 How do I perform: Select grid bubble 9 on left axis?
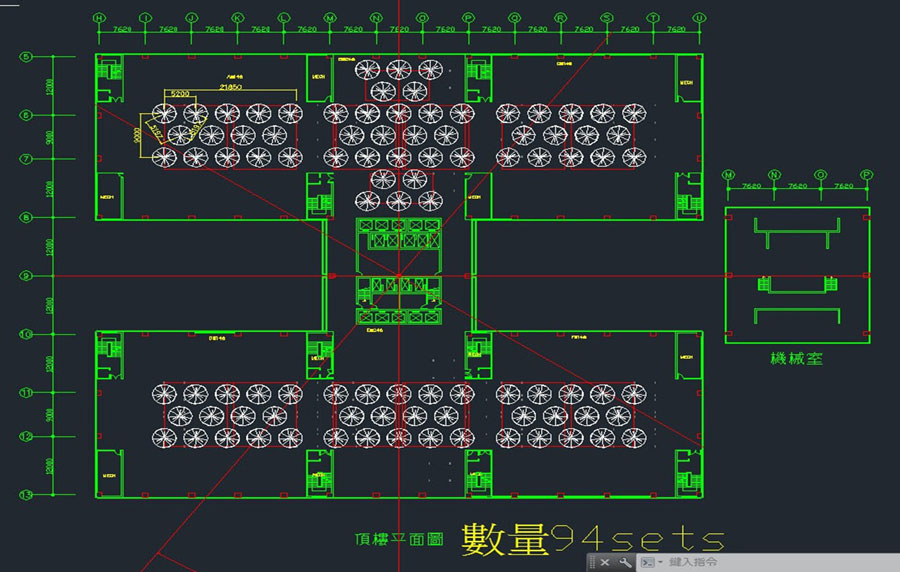(x=27, y=275)
